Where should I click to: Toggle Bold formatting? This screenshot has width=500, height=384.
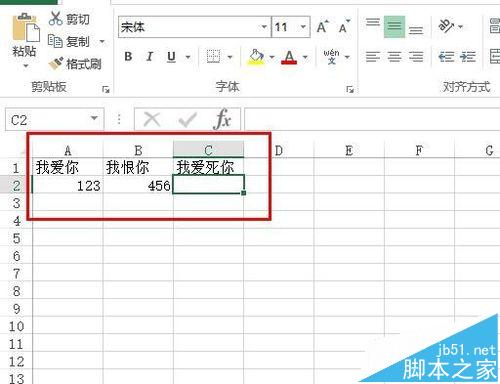pyautogui.click(x=128, y=57)
